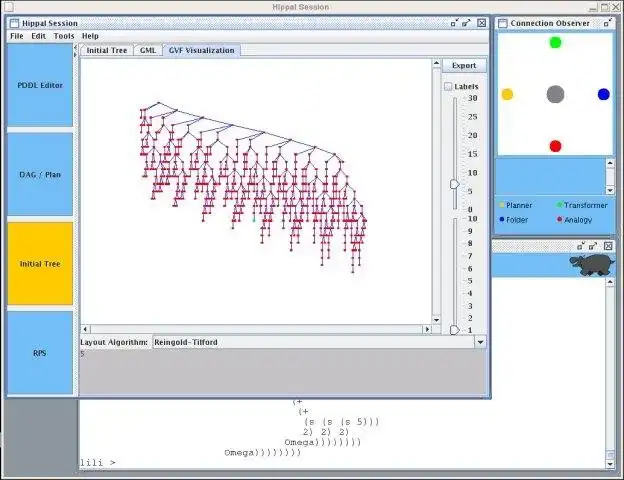
Task: Select the yellow Initial Tree side button
Action: click(x=40, y=263)
